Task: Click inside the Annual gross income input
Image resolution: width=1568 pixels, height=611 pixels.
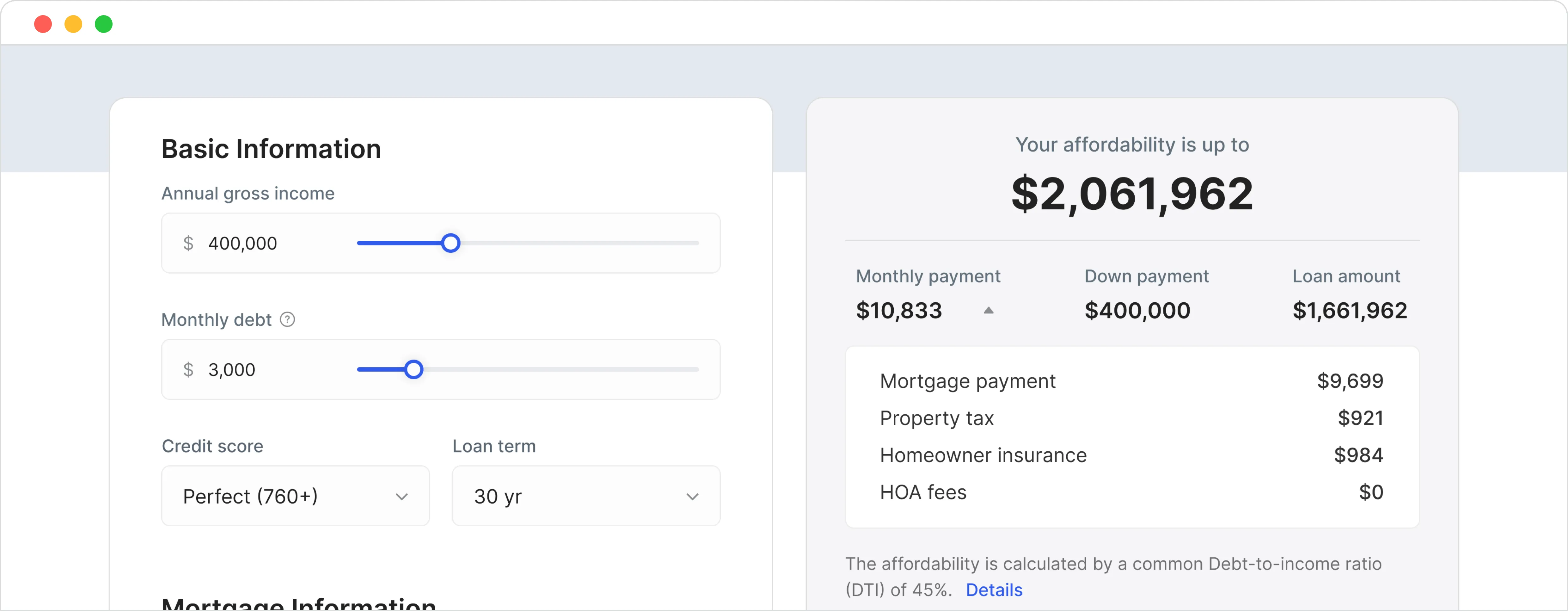Action: click(256, 243)
